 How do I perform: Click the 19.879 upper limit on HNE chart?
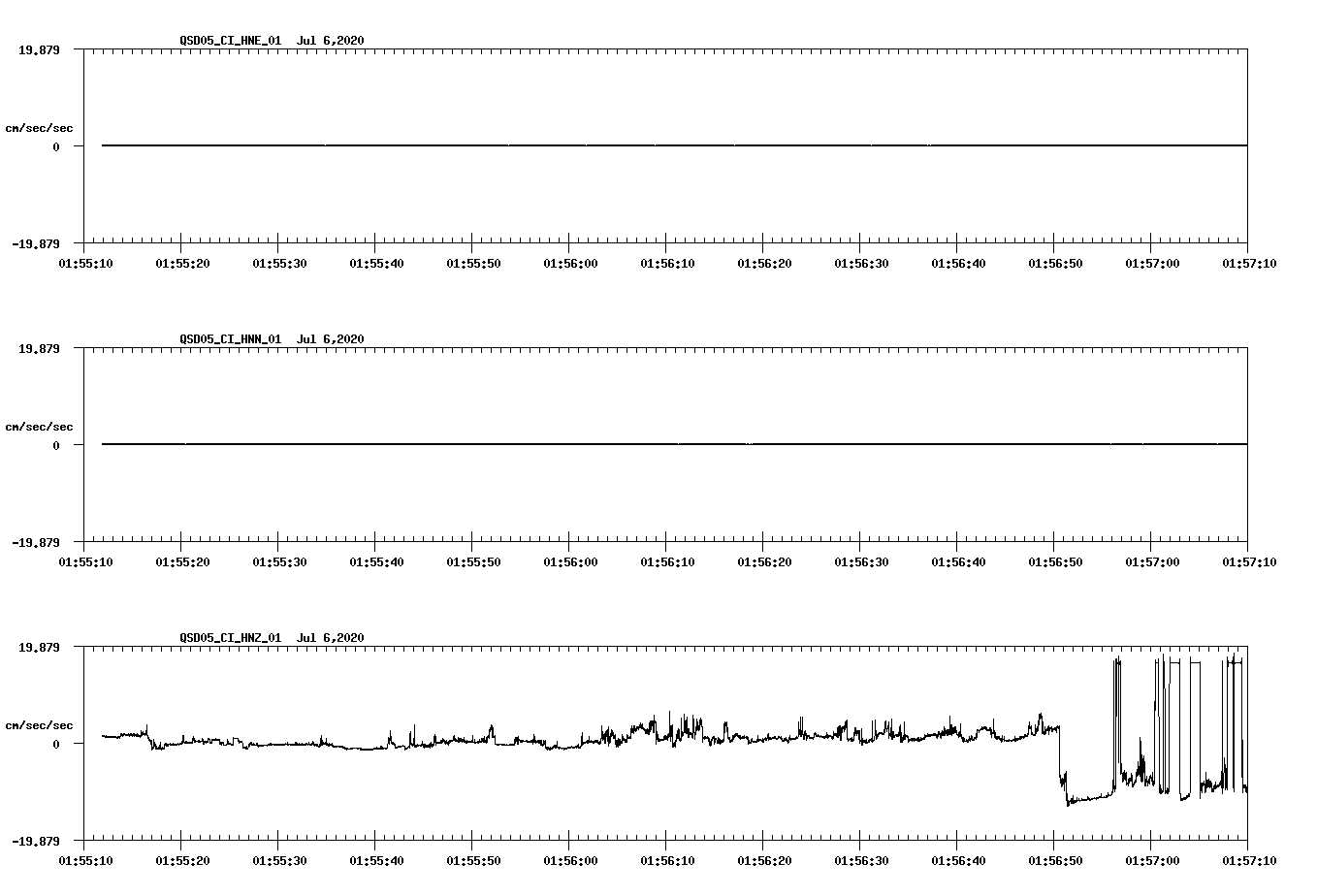[x=39, y=49]
